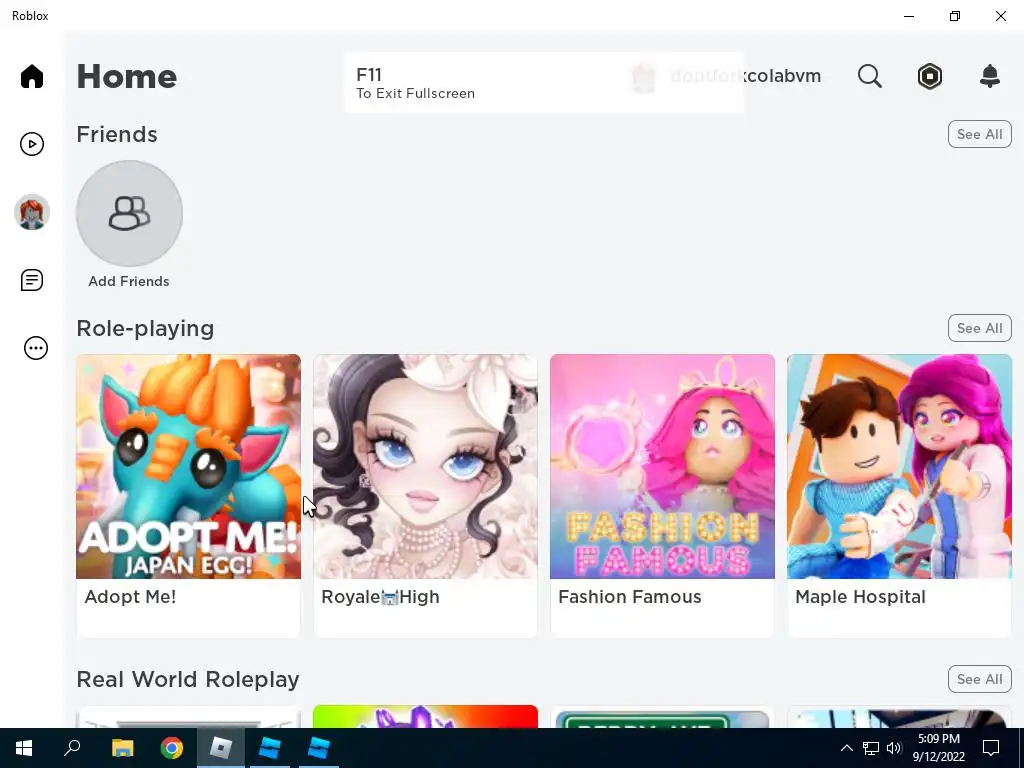Click the Real World Roleplay section heading
The height and width of the screenshot is (768, 1024).
[x=188, y=679]
